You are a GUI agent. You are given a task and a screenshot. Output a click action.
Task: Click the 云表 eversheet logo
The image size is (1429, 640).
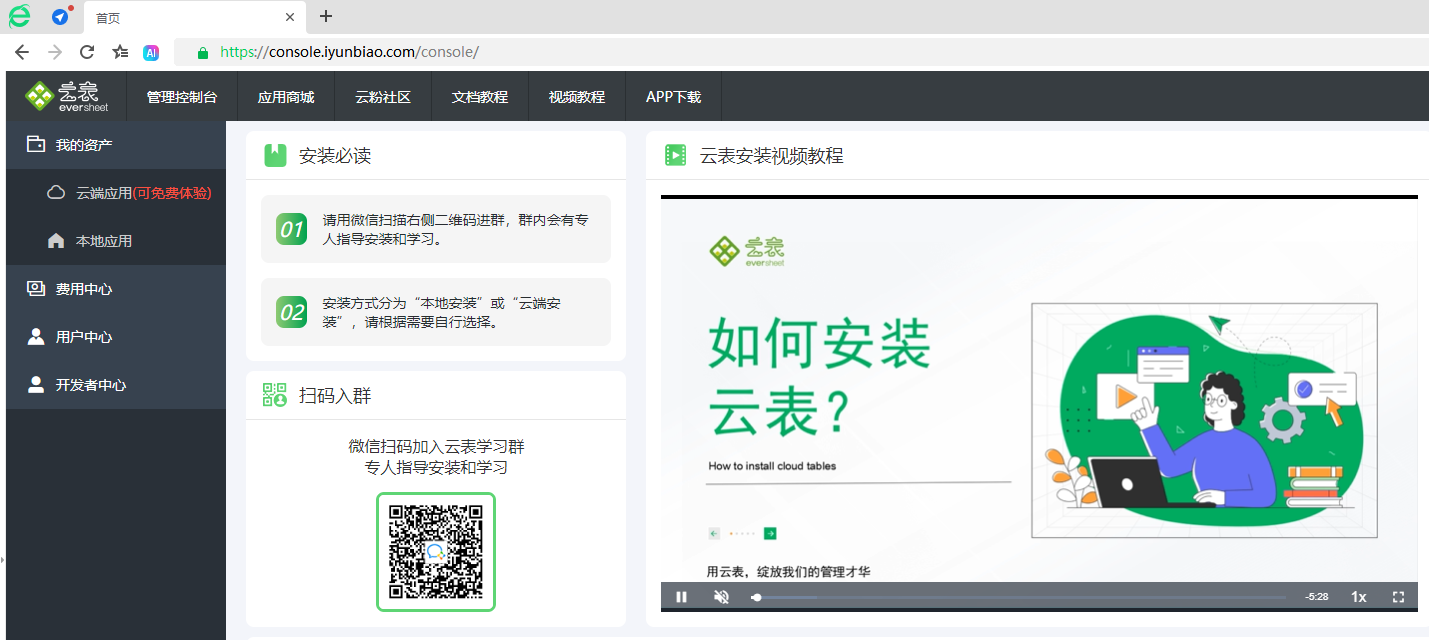[67, 97]
